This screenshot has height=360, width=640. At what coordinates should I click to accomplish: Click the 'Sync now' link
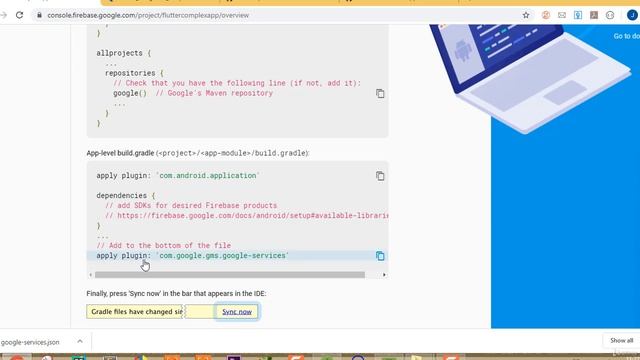[237, 312]
